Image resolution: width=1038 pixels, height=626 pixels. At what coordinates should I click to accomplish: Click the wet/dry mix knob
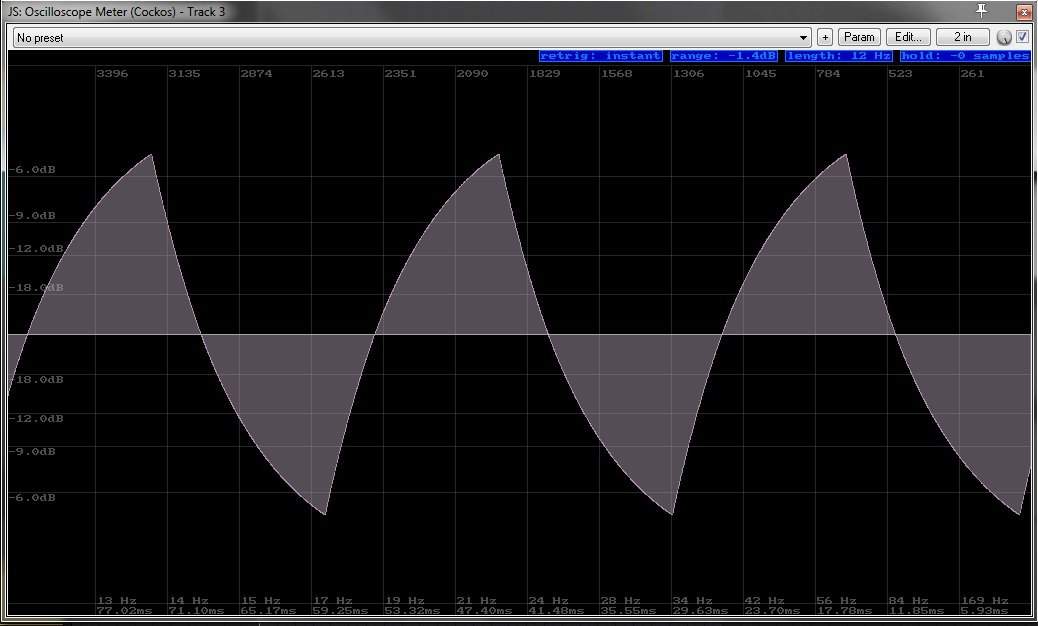(1005, 37)
